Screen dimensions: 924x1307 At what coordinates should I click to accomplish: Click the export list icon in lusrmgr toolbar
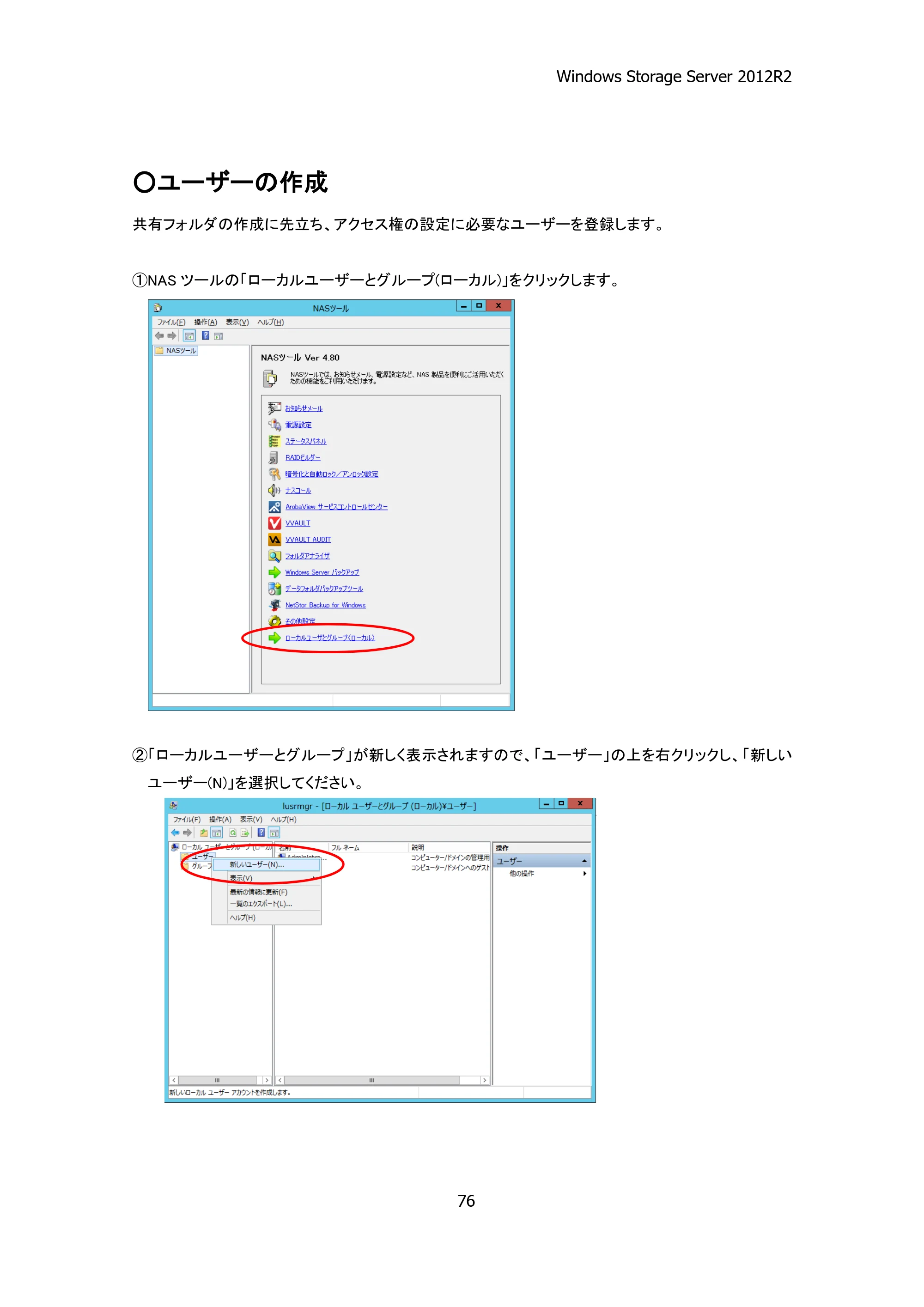tap(245, 833)
